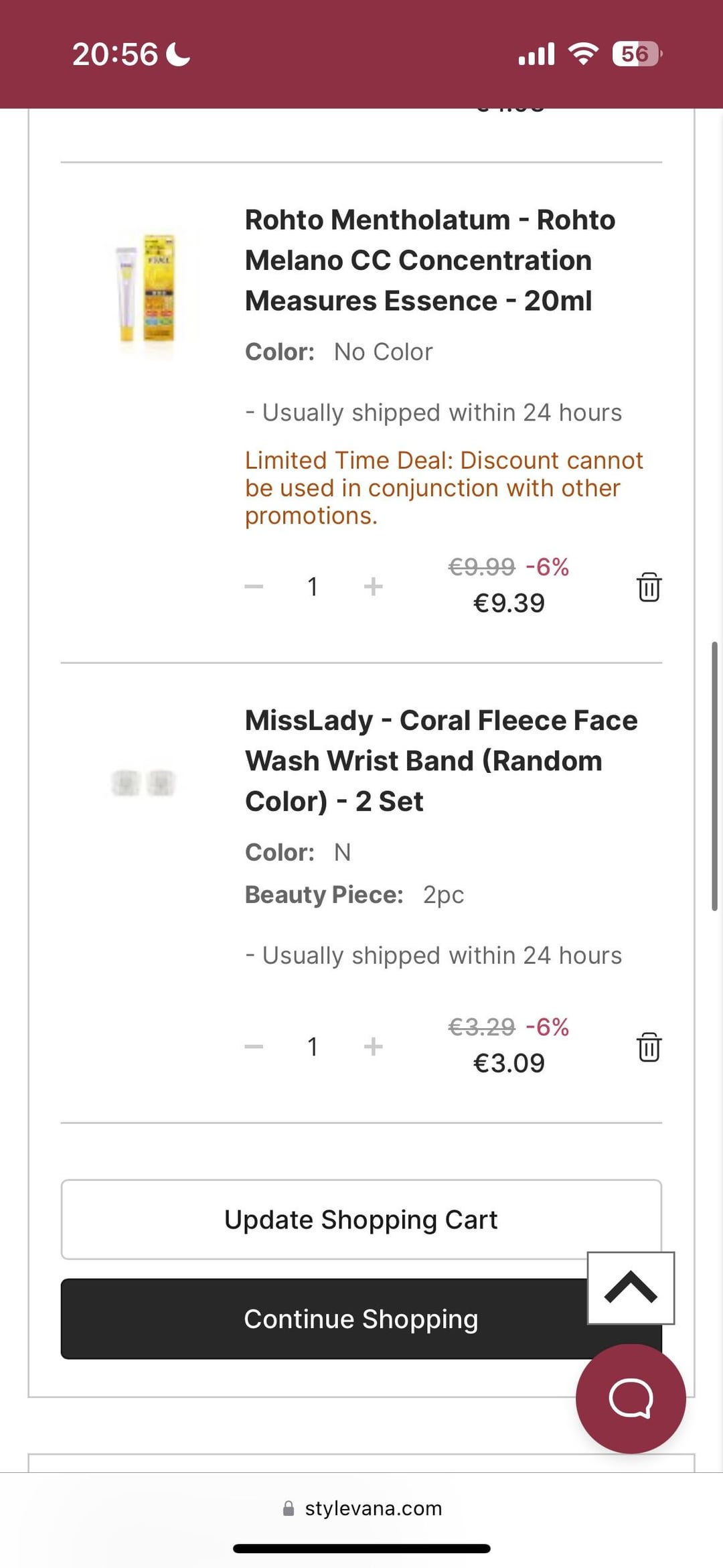
Task: Open MissLady Wrist Band product thumbnail
Action: [x=143, y=783]
